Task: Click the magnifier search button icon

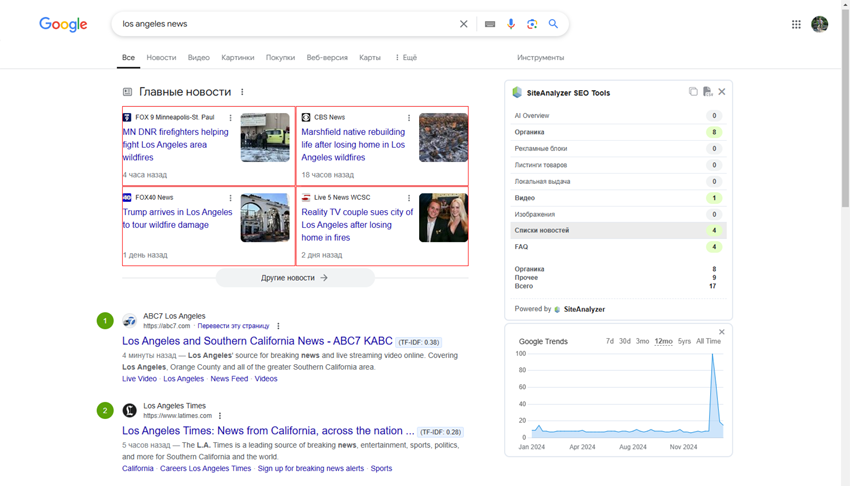Action: (x=553, y=24)
